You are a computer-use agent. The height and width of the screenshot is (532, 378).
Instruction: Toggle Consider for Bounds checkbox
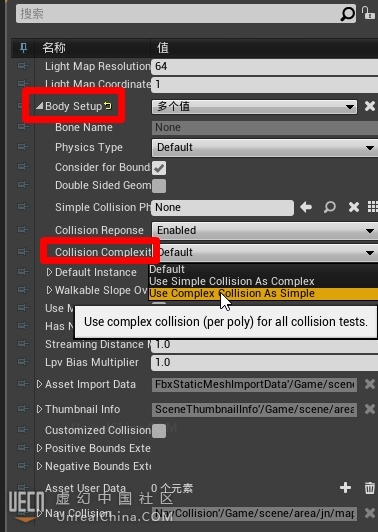159,168
